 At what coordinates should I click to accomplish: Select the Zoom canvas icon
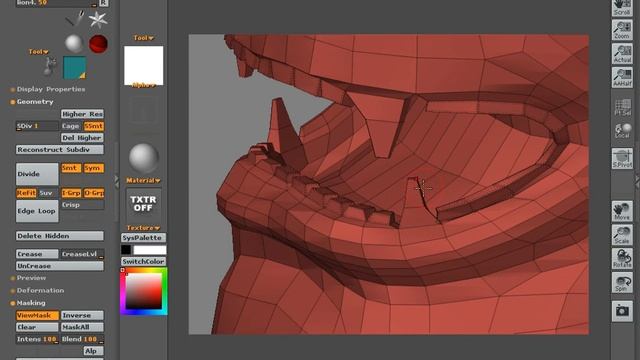pos(622,30)
